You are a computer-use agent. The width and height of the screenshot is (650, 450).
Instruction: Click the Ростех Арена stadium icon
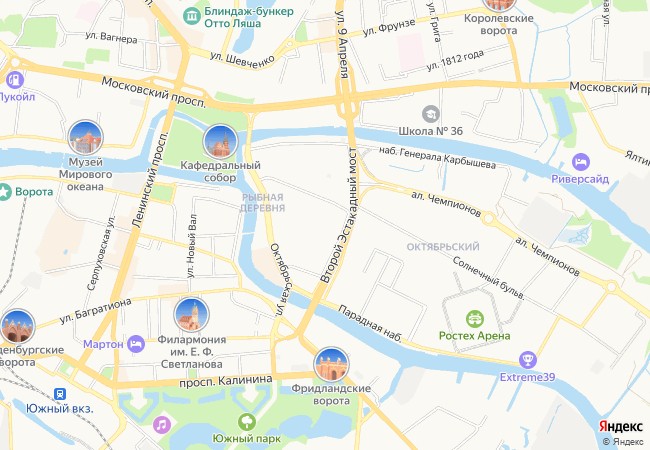(x=475, y=319)
